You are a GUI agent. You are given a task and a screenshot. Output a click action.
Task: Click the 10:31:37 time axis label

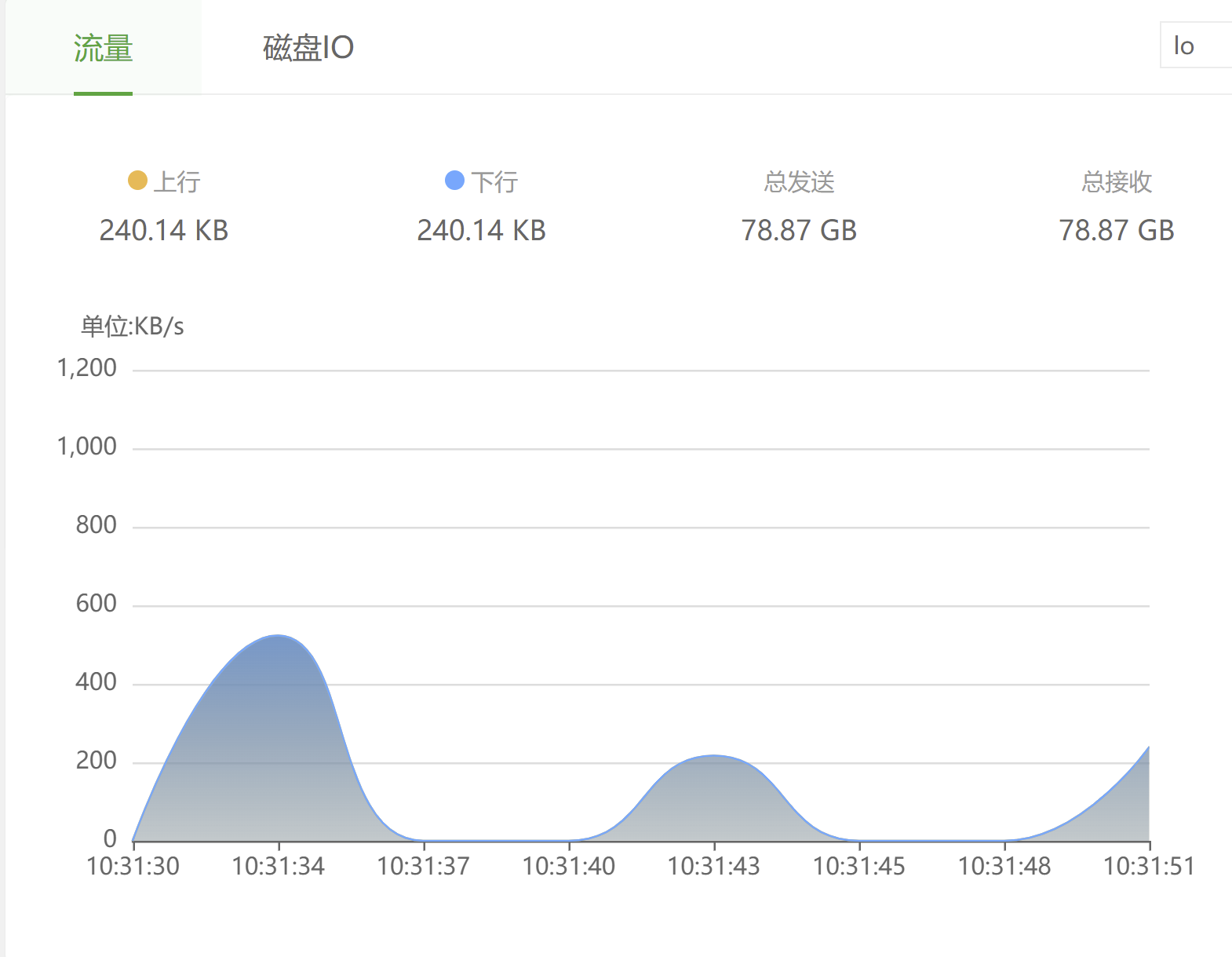tap(424, 866)
